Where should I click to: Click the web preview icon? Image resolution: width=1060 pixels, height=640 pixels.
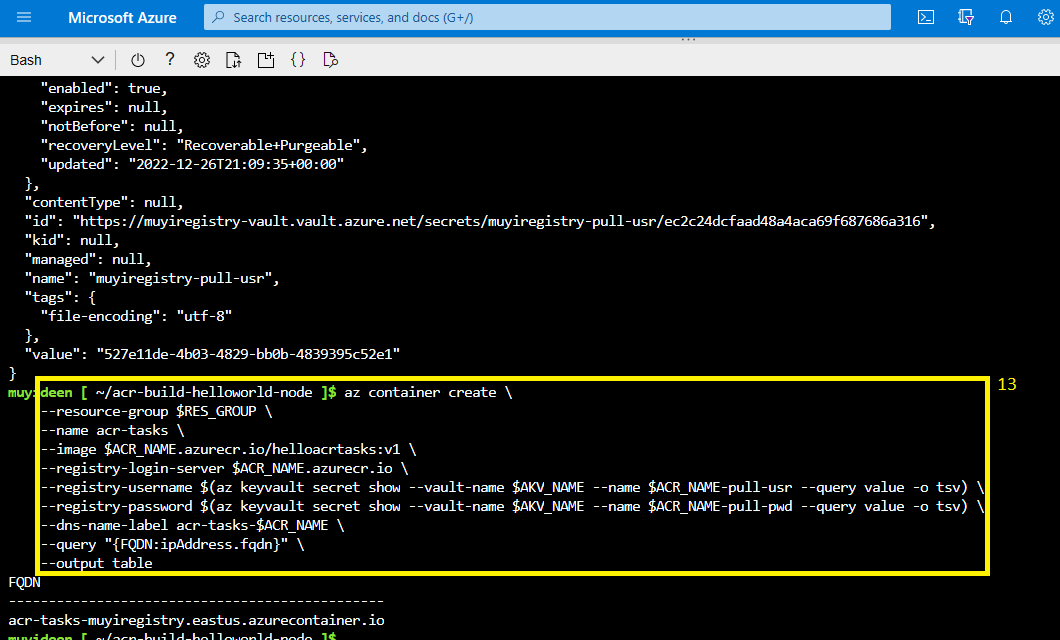330,60
